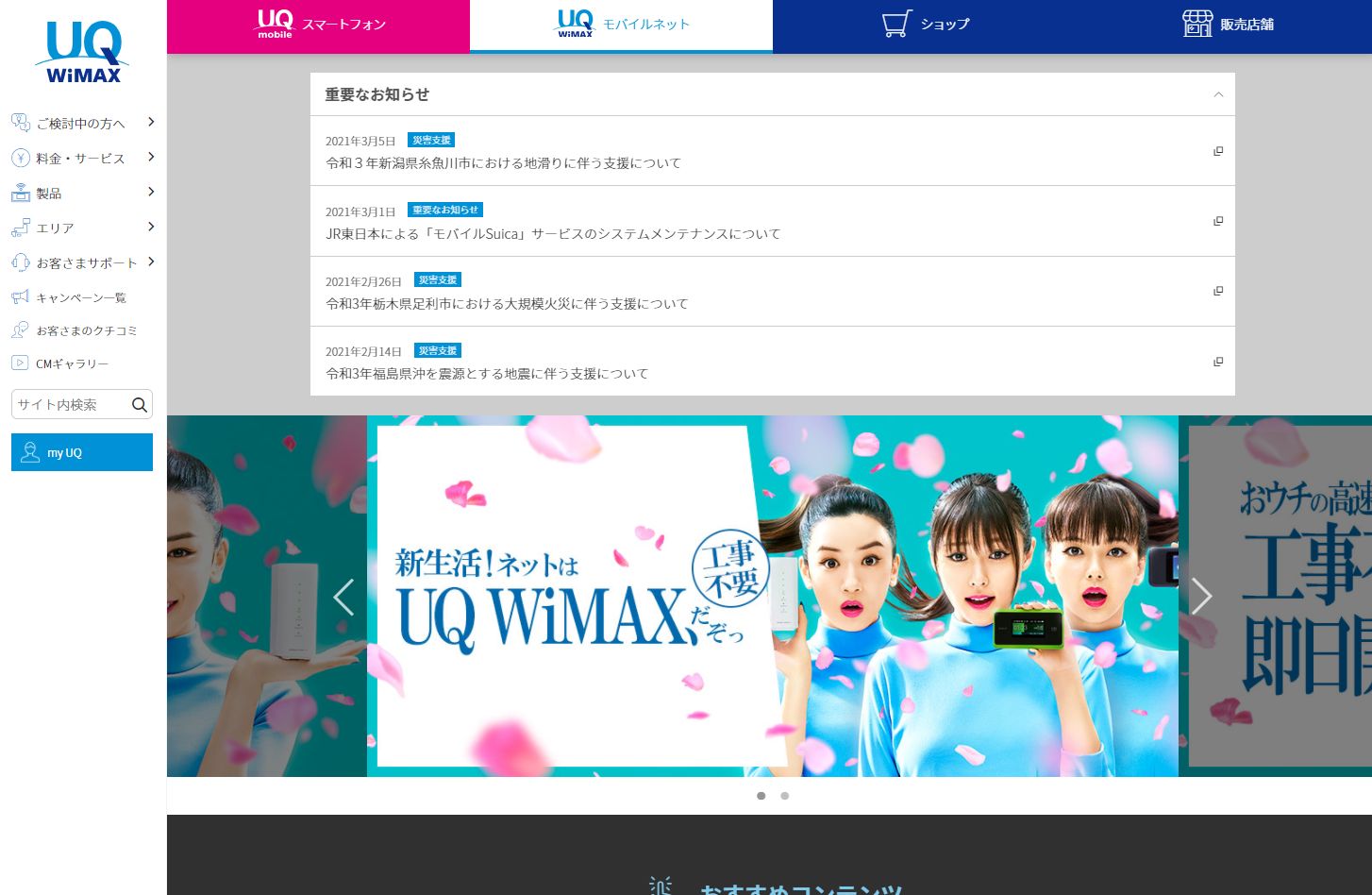Select the first carousel dot
The height and width of the screenshot is (895, 1372).
(761, 796)
